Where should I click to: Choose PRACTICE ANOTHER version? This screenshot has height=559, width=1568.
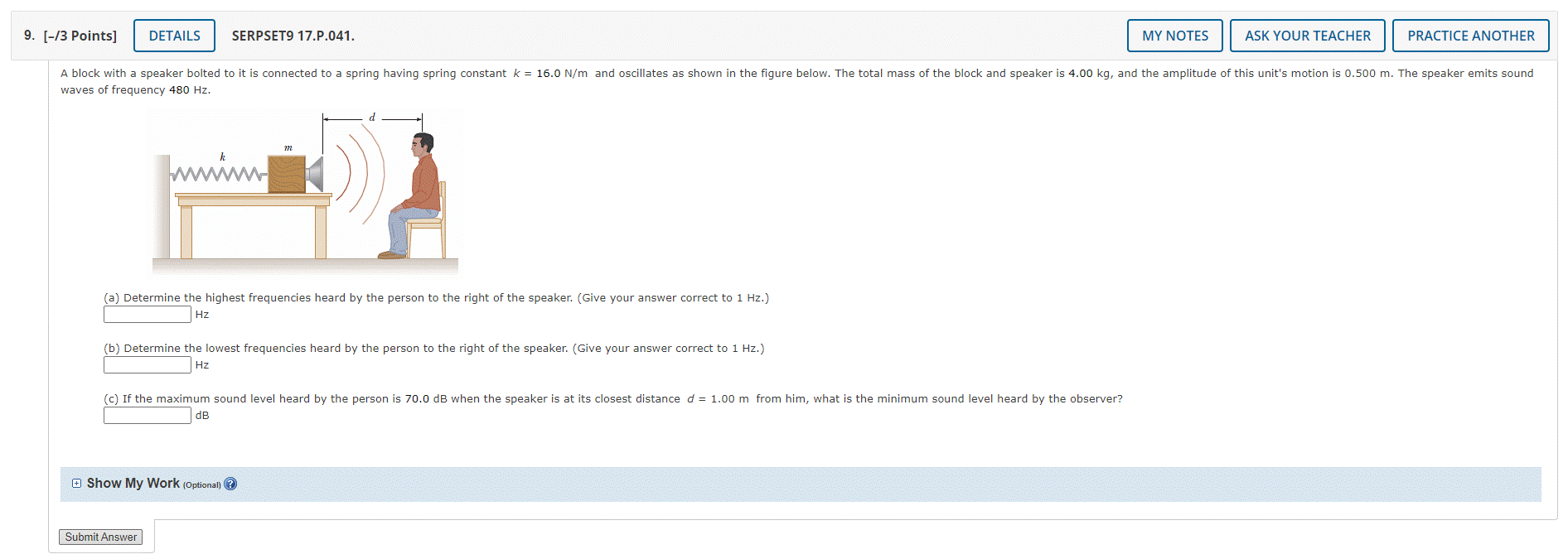click(1470, 36)
